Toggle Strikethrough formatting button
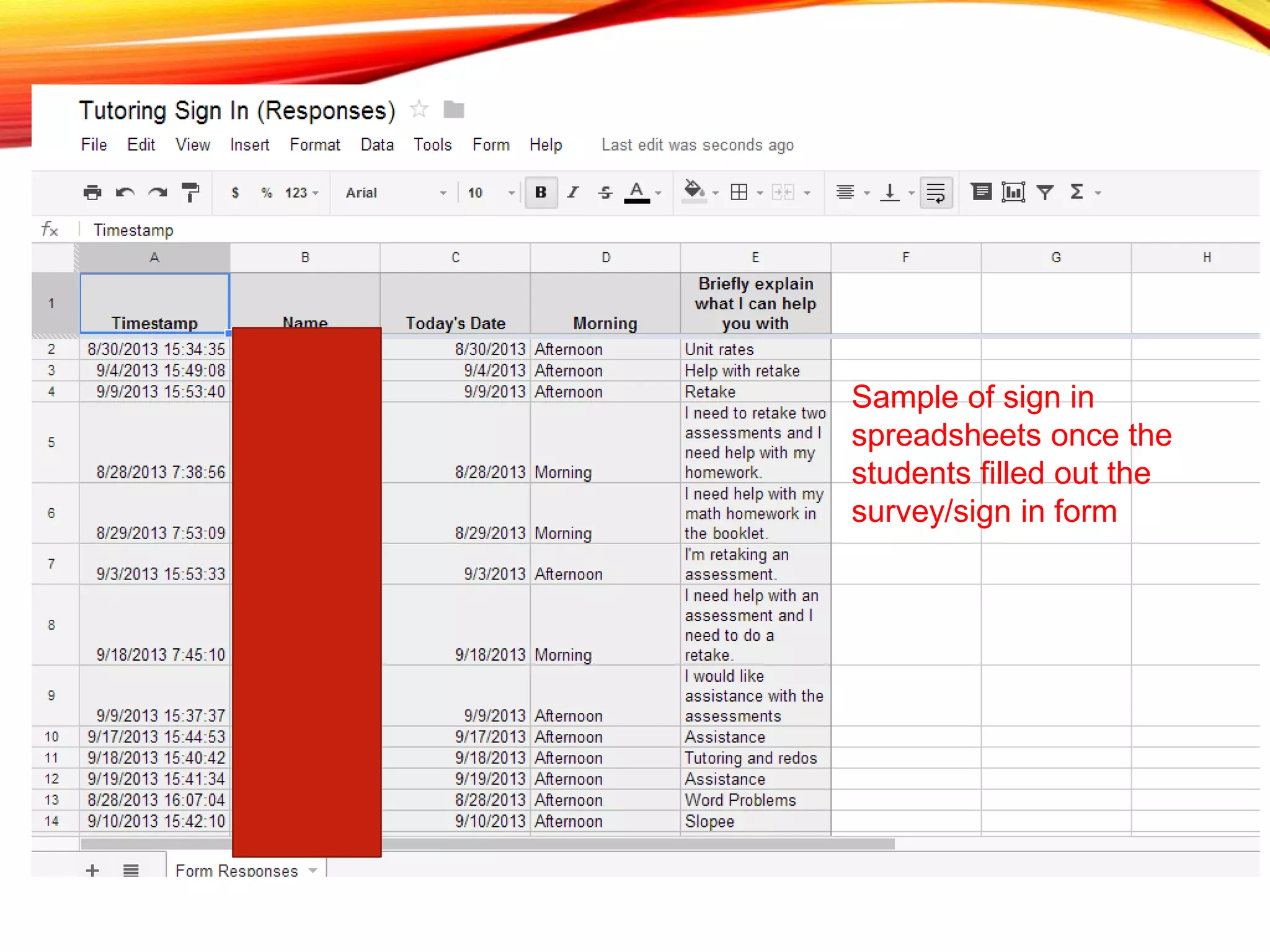1270x952 pixels. click(605, 193)
